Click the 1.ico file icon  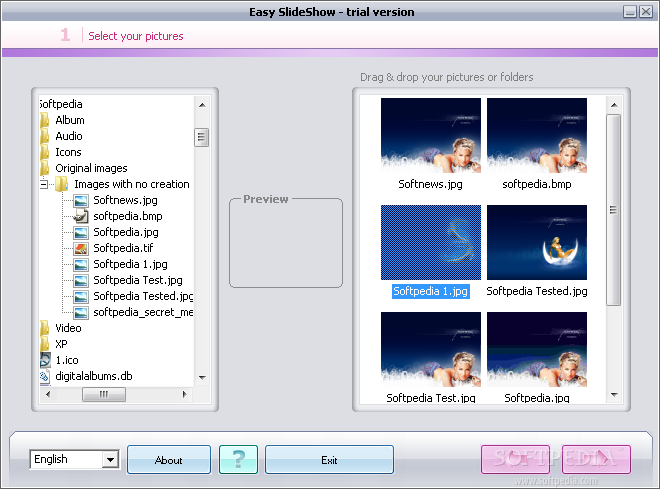45,360
